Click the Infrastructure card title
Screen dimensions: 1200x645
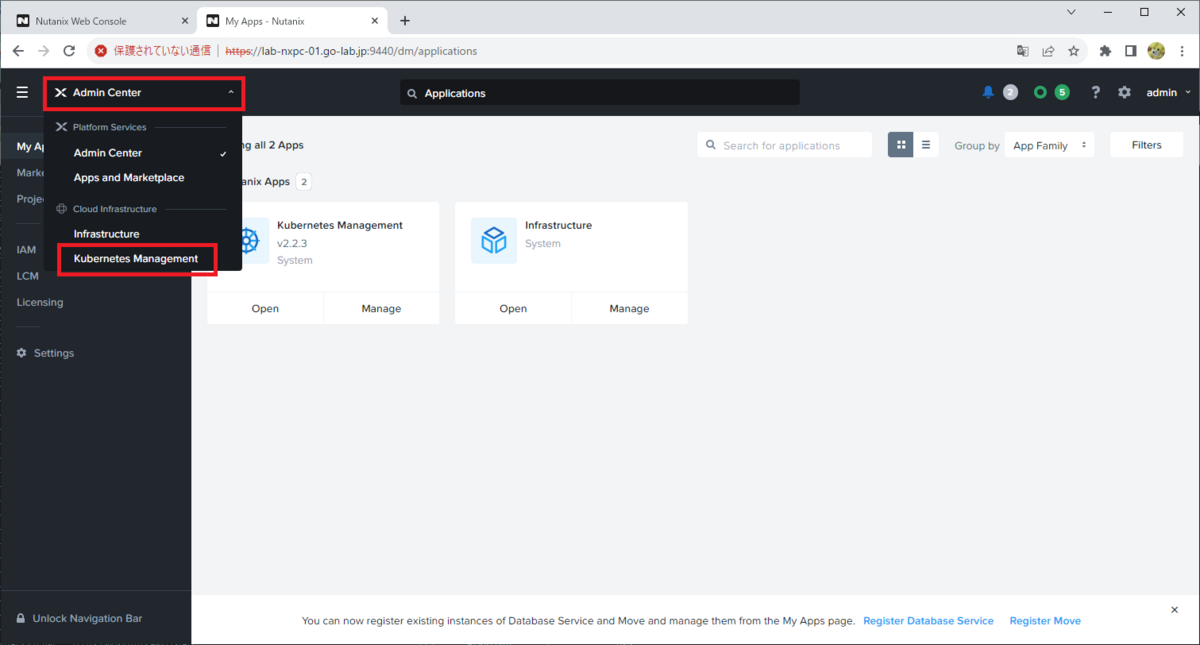(x=558, y=225)
